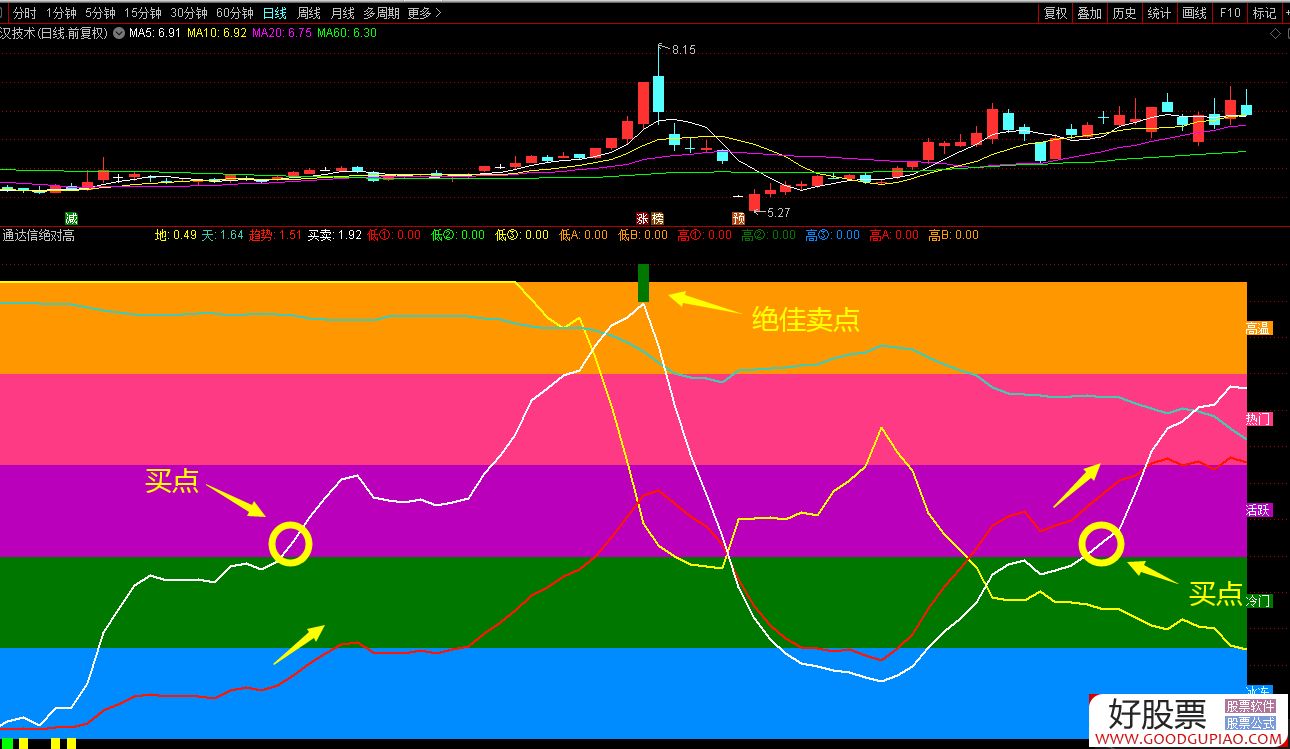
Task: Click the MA20: 6.75 indicator value
Action: coord(282,33)
